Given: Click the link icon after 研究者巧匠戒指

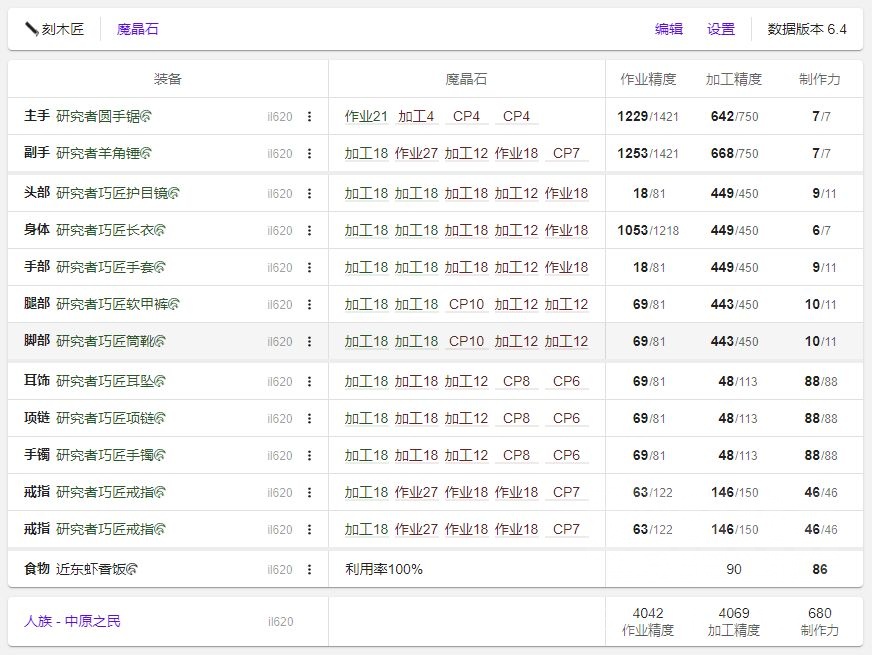Looking at the screenshot, I should (160, 493).
